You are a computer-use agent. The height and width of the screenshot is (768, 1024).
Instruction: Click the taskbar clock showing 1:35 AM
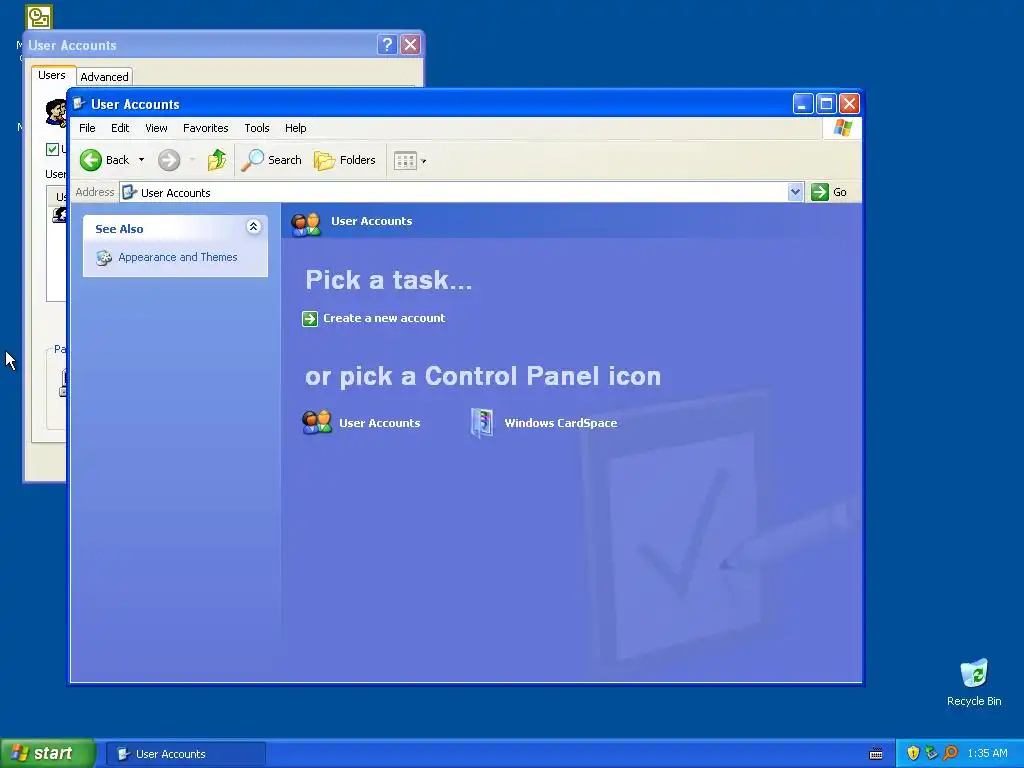(987, 753)
